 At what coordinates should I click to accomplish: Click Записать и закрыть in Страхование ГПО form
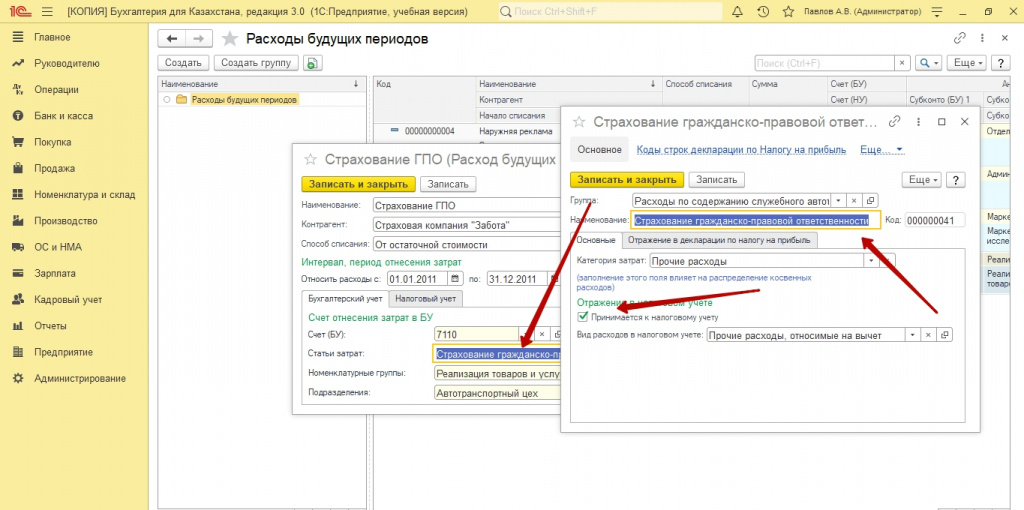(x=359, y=184)
